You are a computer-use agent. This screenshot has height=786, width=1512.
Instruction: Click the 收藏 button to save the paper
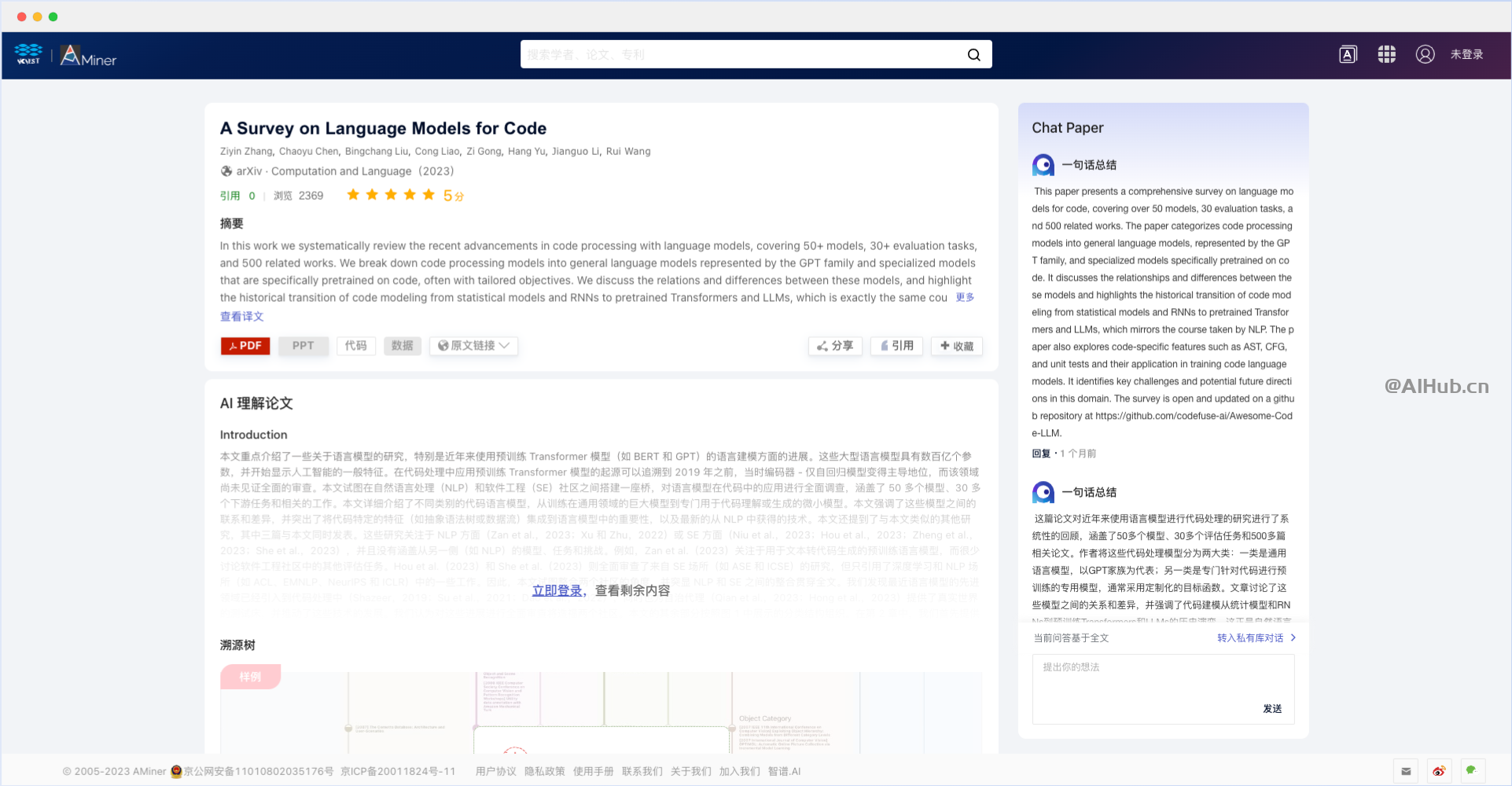956,346
